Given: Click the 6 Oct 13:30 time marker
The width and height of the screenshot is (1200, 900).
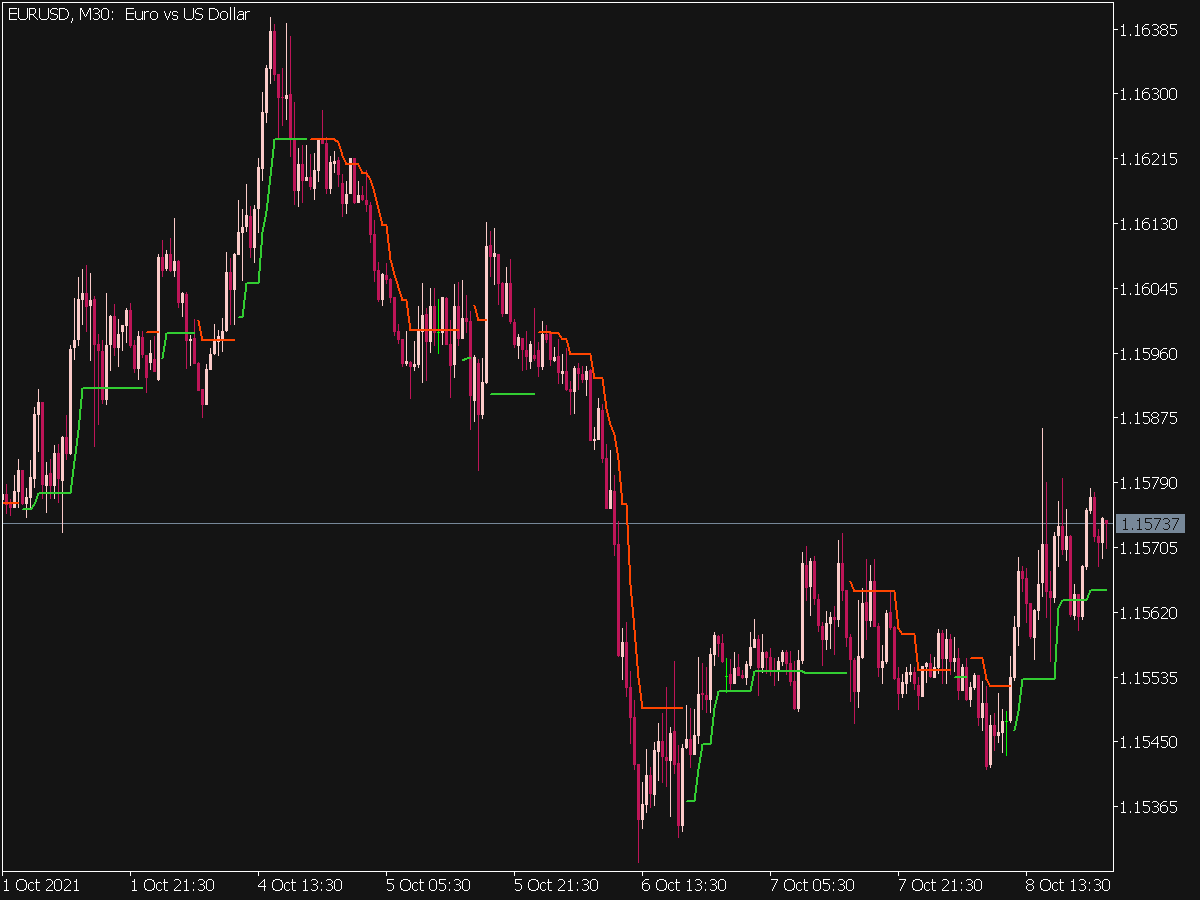Looking at the screenshot, I should tap(684, 885).
